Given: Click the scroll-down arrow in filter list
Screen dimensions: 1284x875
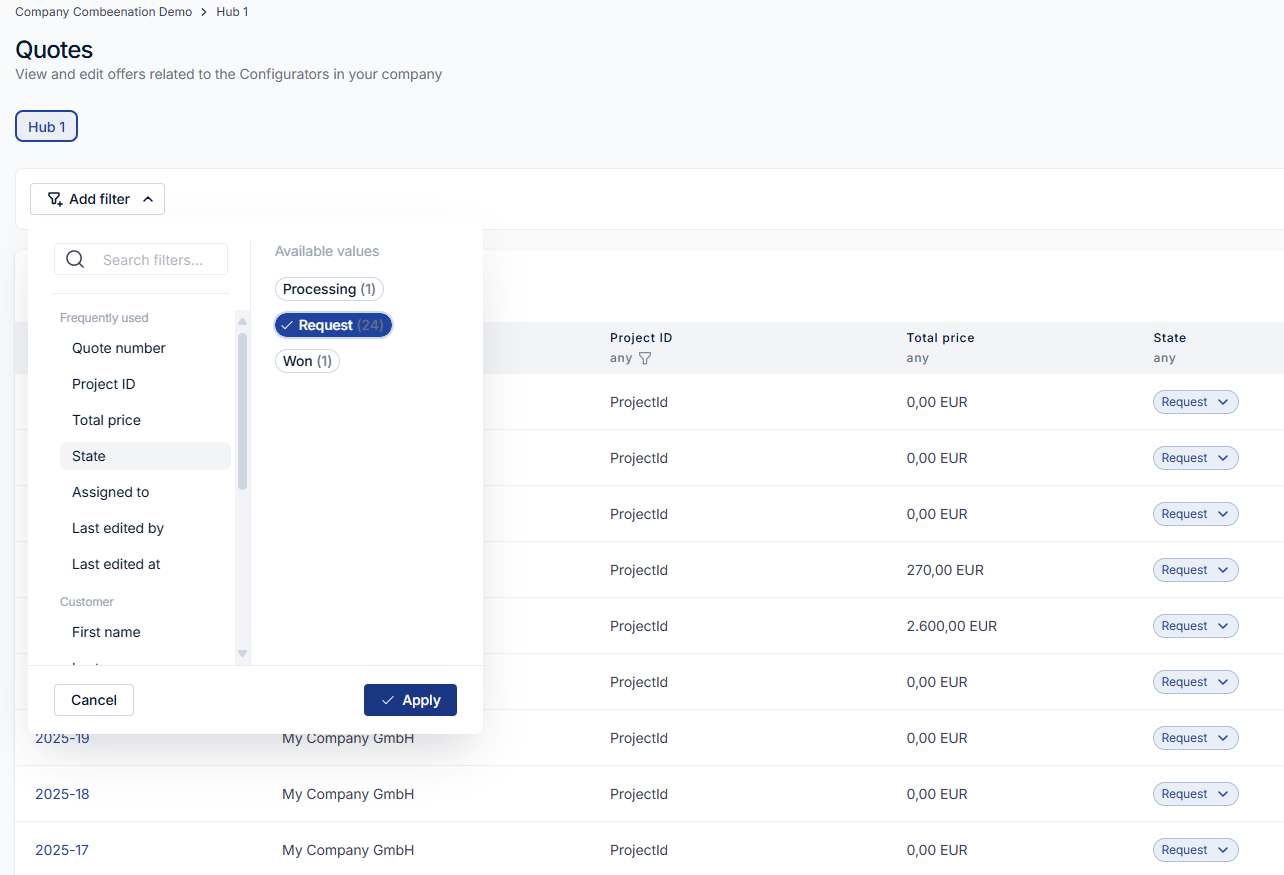Looking at the screenshot, I should 242,653.
